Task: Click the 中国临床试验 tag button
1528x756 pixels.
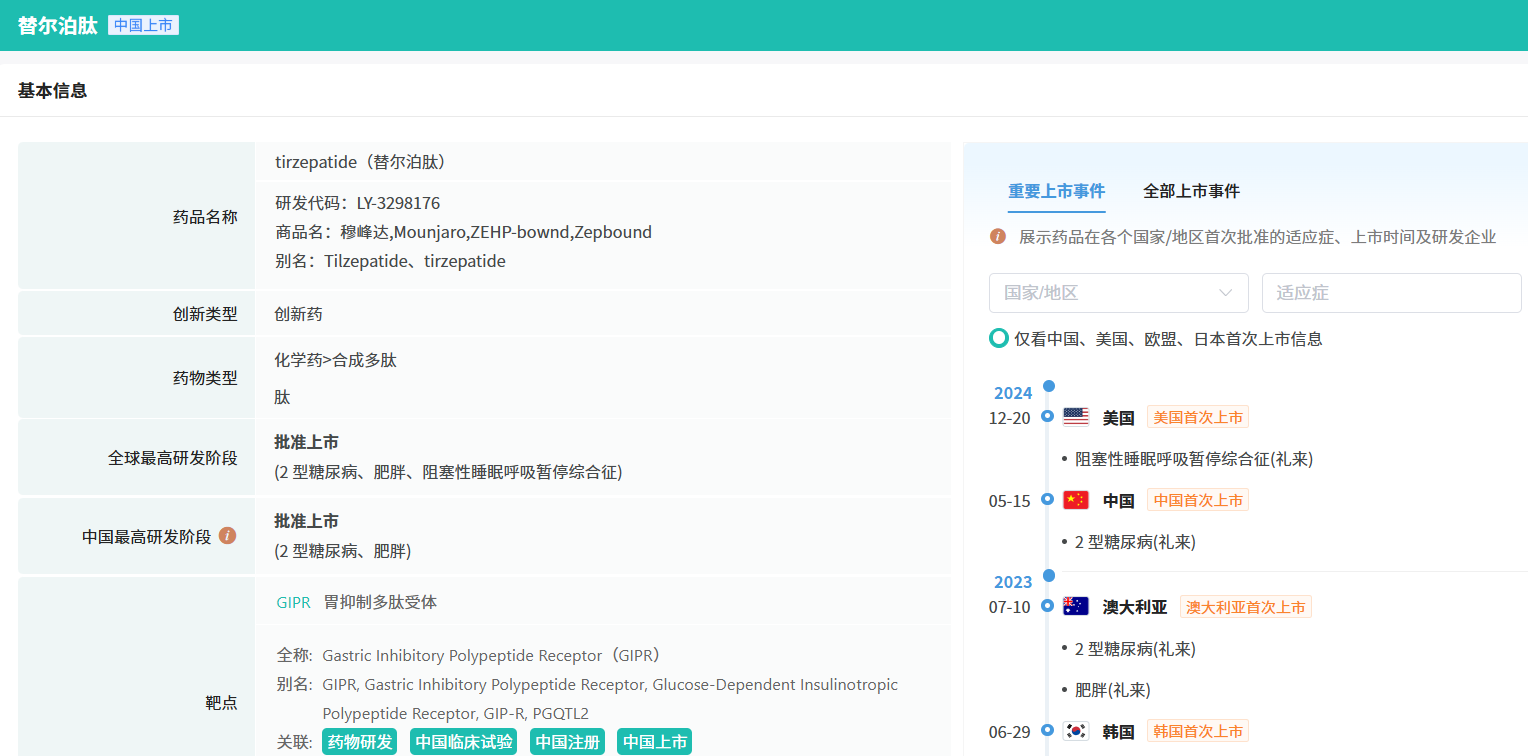Action: coord(464,742)
